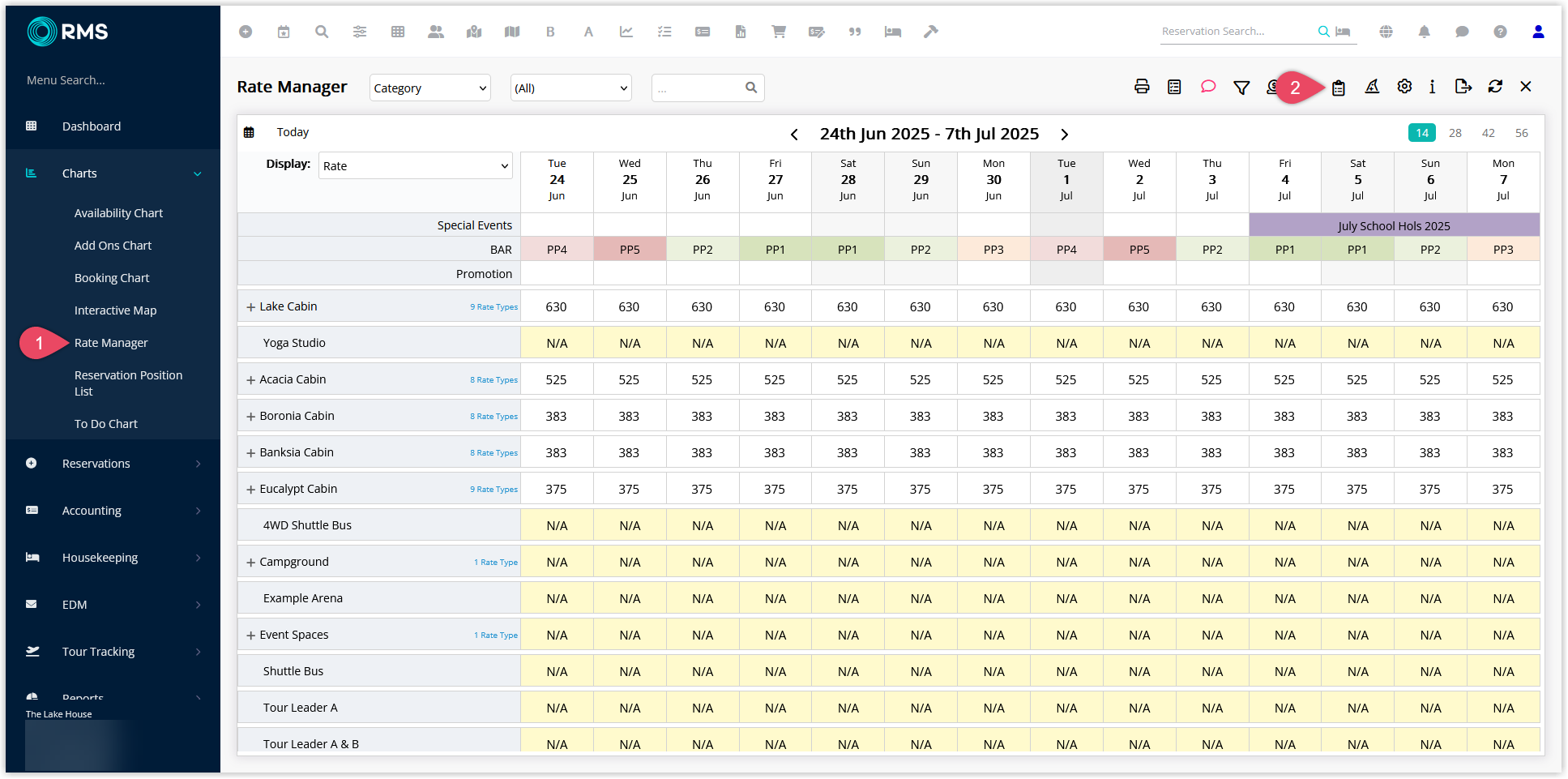Open To Do Chart in sidebar
Screen dimensions: 1568x779
[x=106, y=424]
